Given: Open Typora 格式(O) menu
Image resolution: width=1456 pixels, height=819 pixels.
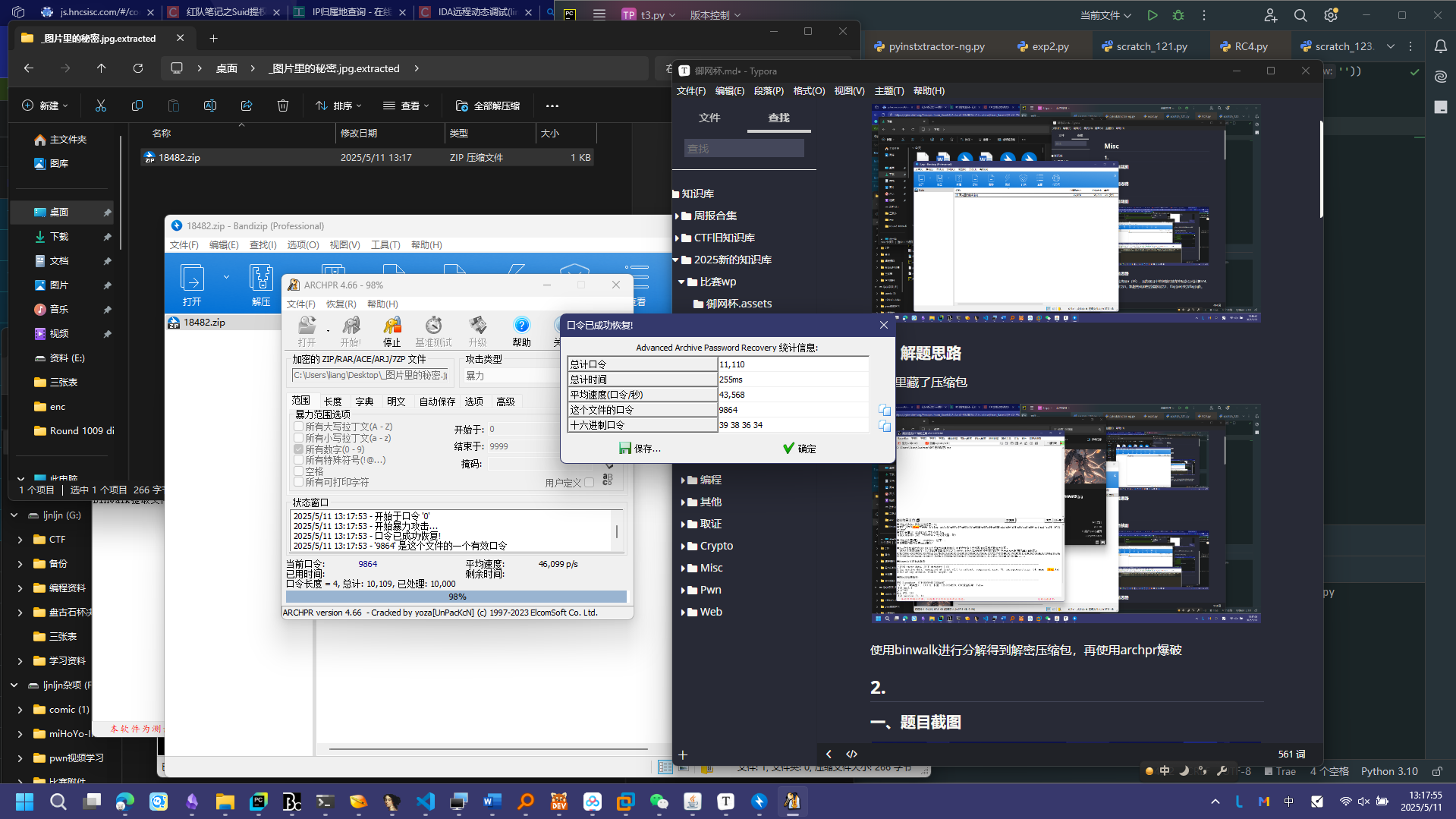Looking at the screenshot, I should (x=809, y=91).
